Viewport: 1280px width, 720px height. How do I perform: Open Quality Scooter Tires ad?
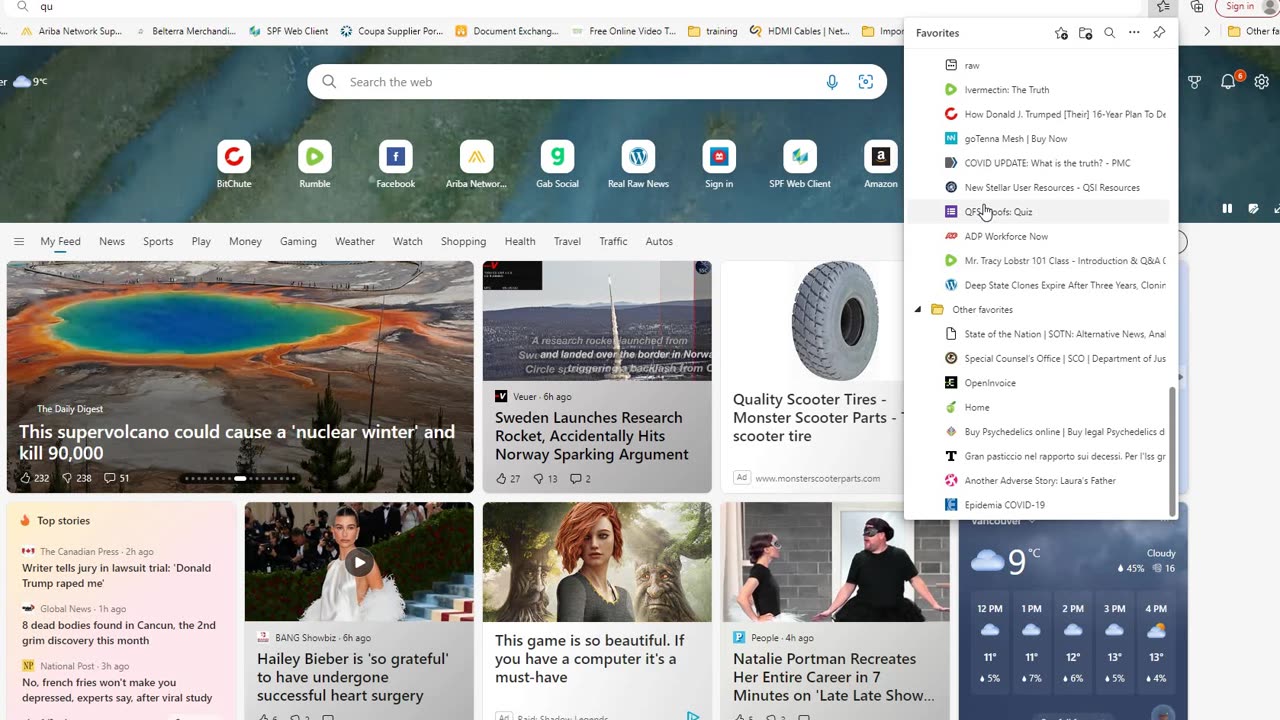[x=818, y=417]
